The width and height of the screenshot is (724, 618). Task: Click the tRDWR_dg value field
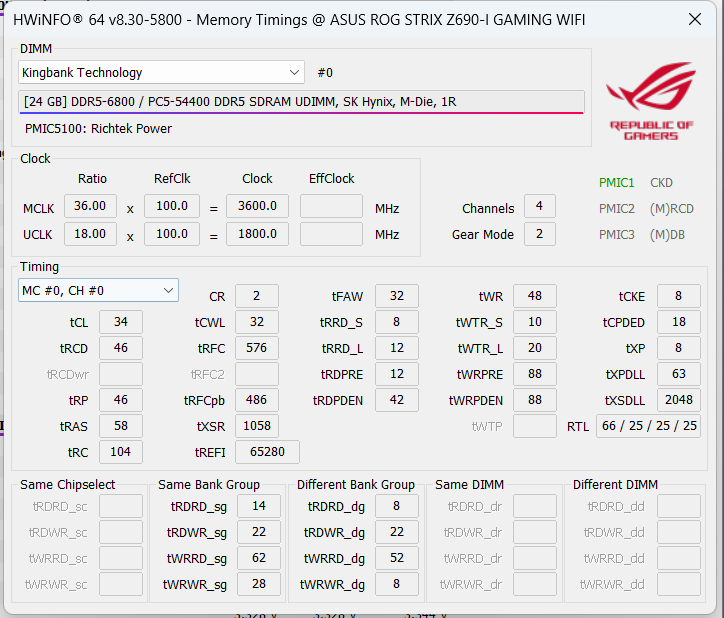click(x=397, y=532)
